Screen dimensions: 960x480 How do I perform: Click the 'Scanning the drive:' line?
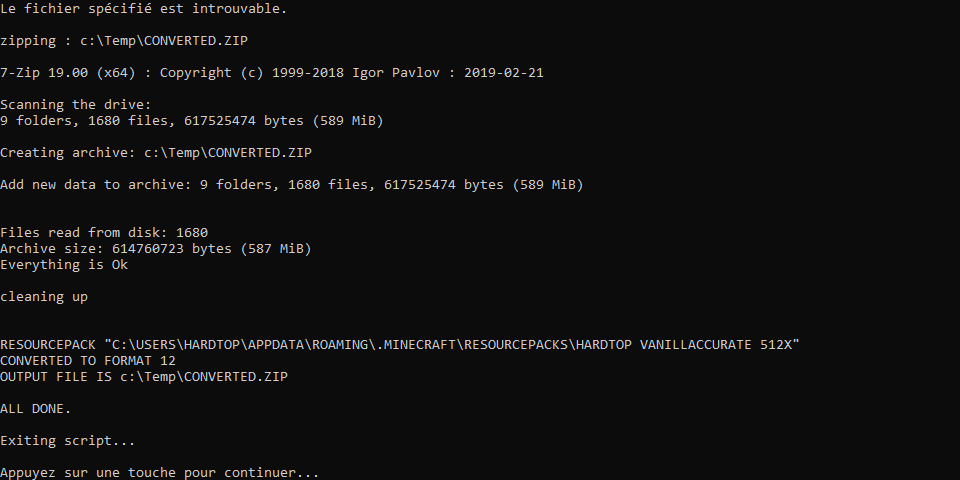(76, 105)
